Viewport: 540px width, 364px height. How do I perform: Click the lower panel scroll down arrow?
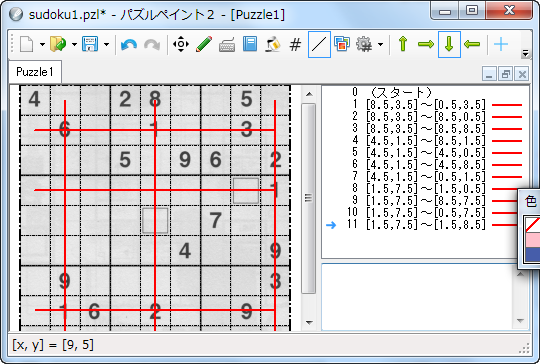pos(520,321)
